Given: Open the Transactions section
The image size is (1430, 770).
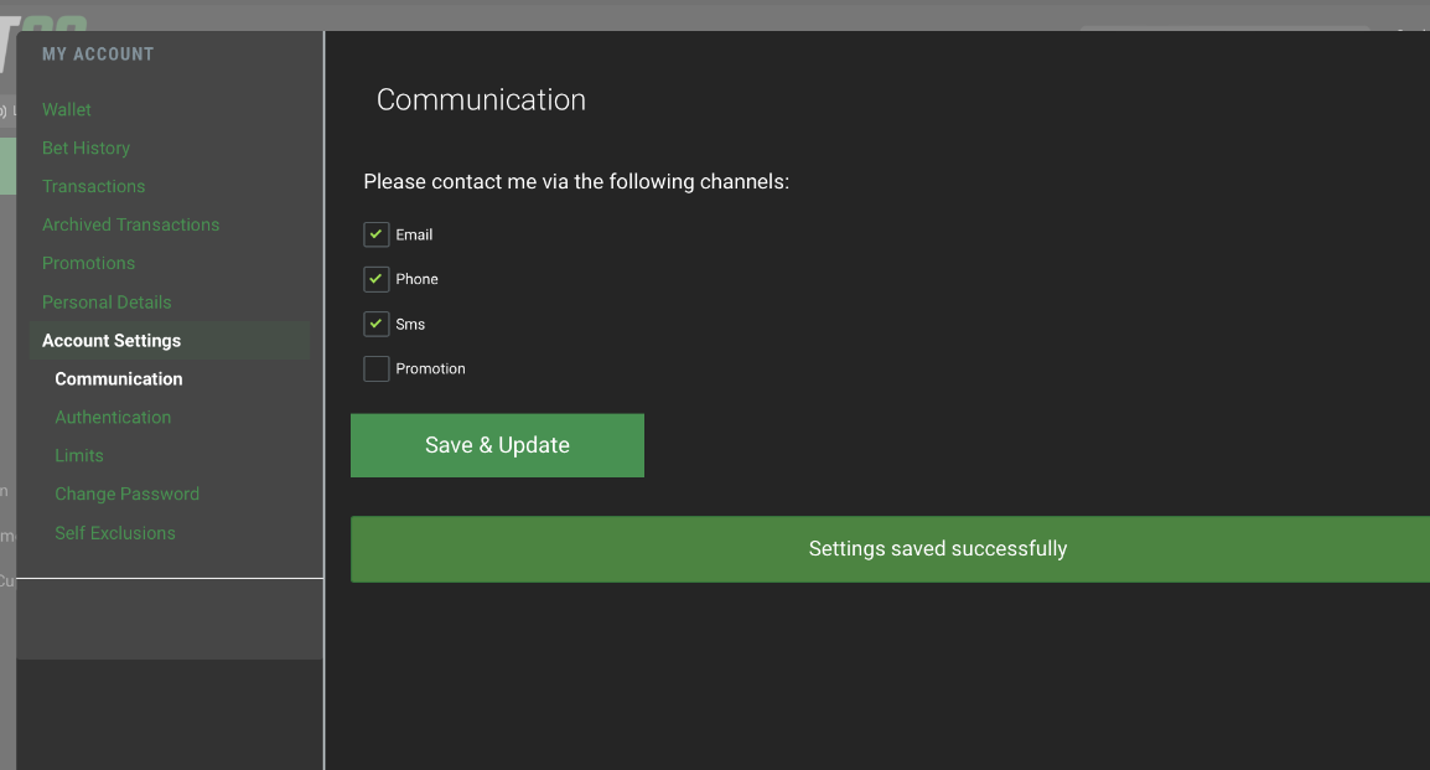Looking at the screenshot, I should click(x=93, y=186).
